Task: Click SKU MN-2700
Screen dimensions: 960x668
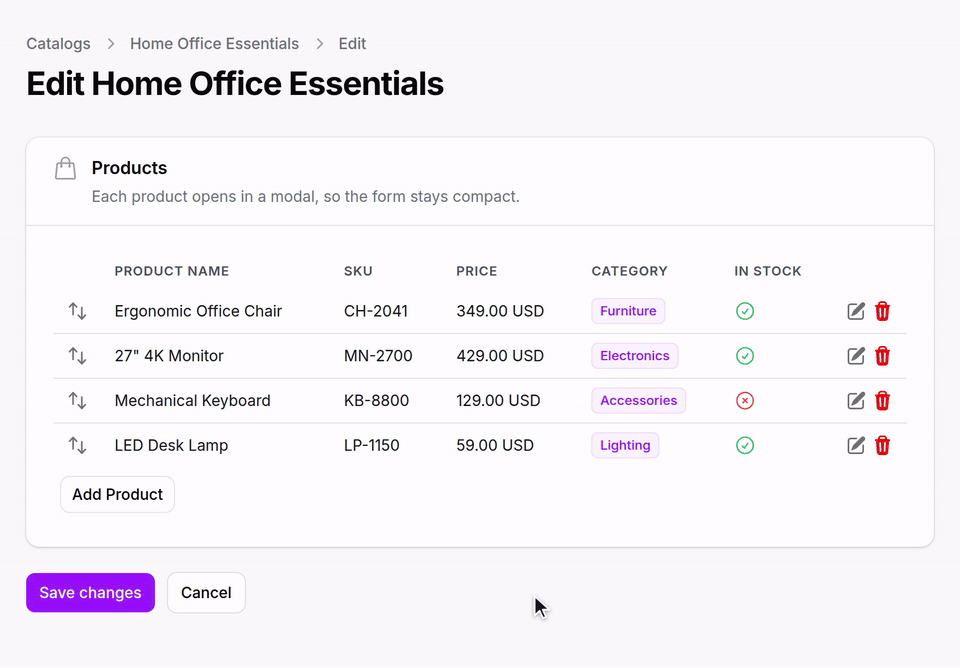Action: click(378, 356)
